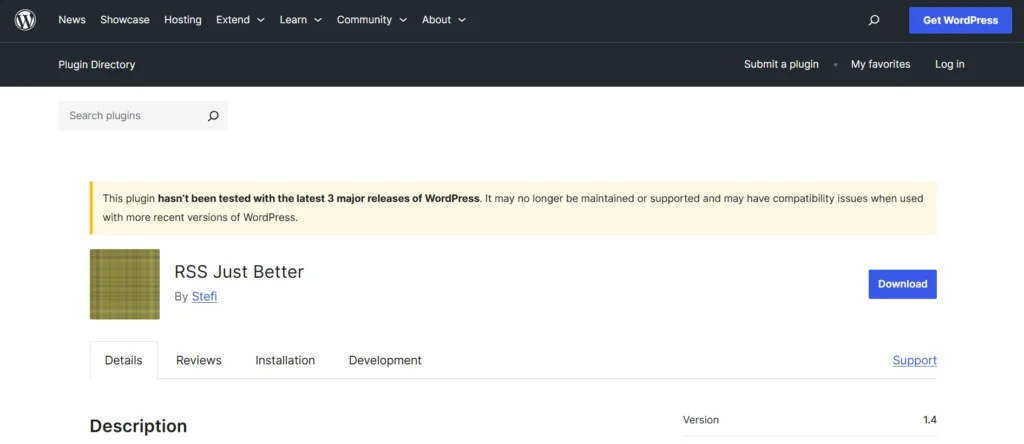
Task: Click the RSS Just Better plugin thumbnail
Action: click(125, 284)
